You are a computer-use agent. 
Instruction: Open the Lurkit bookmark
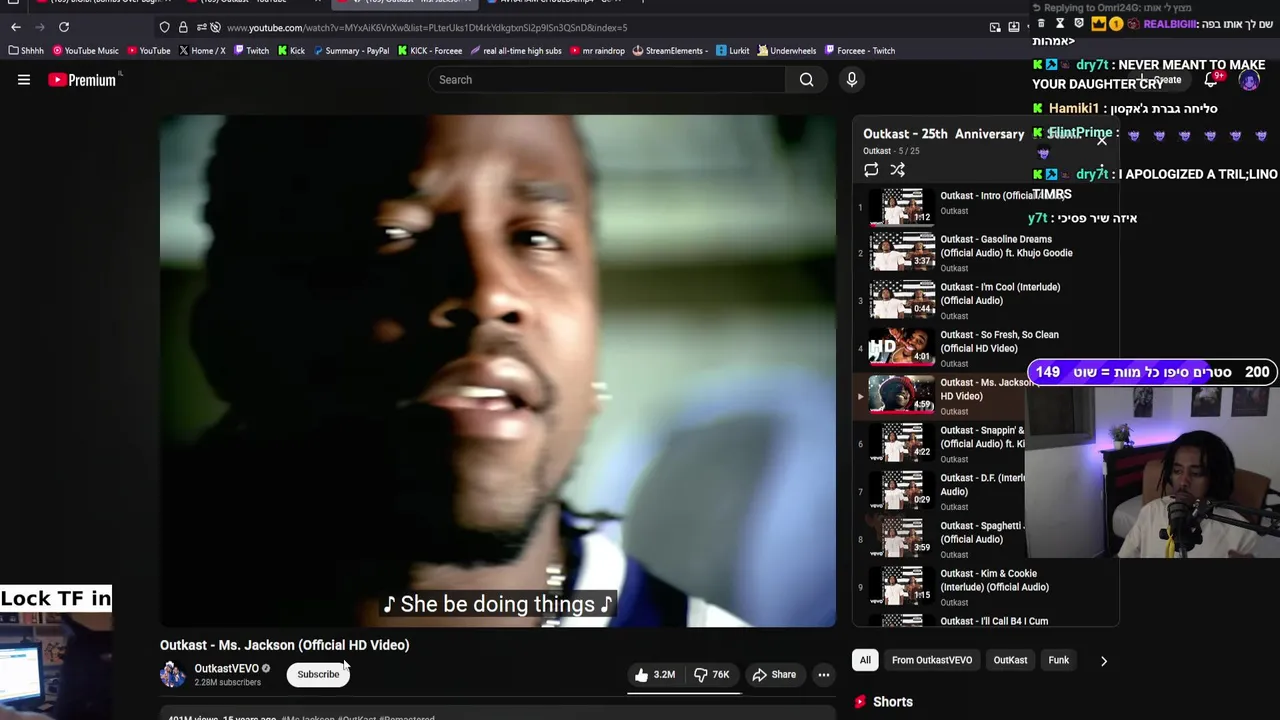[732, 51]
